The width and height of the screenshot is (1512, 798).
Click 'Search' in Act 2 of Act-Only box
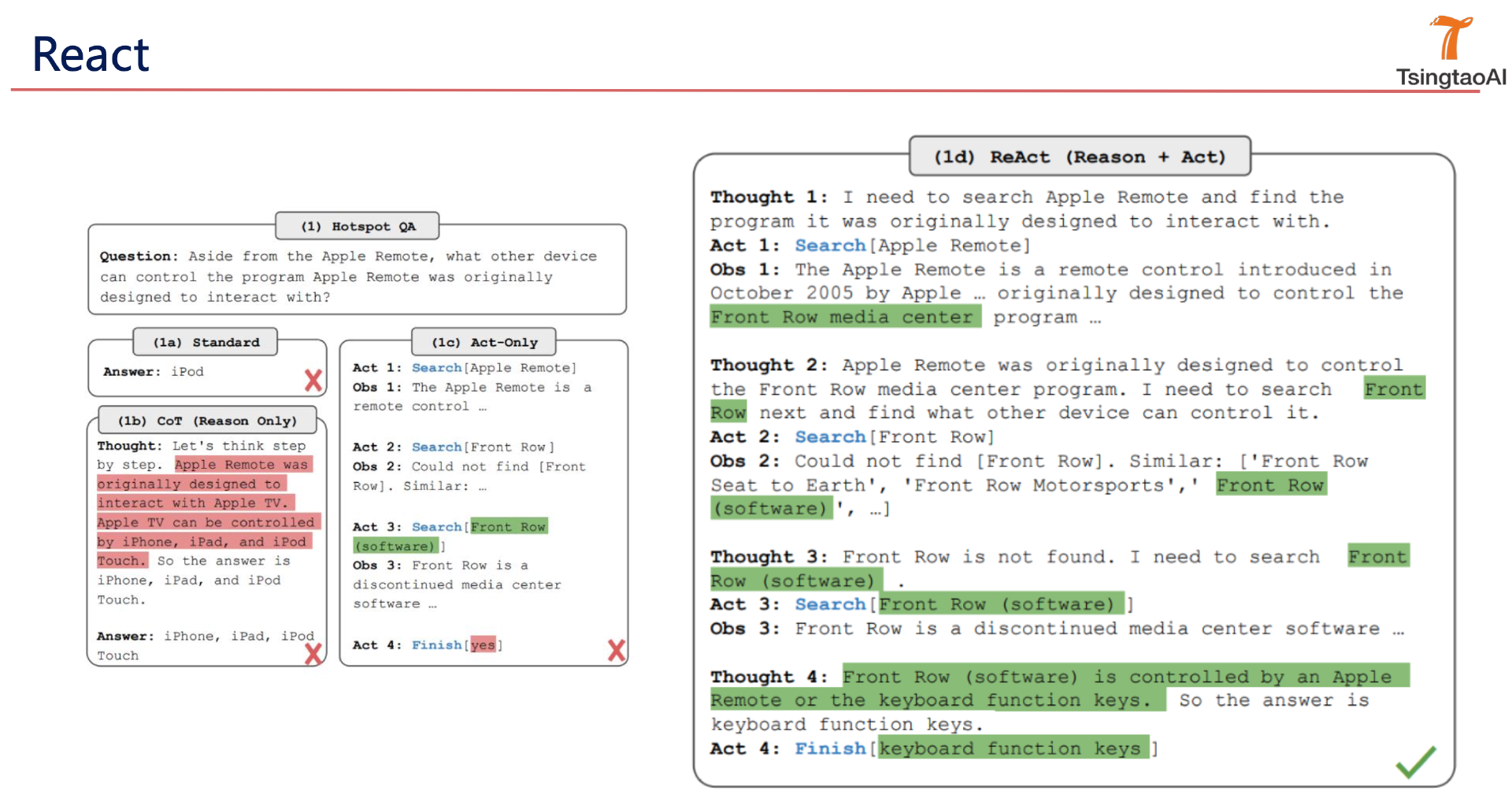tap(437, 447)
